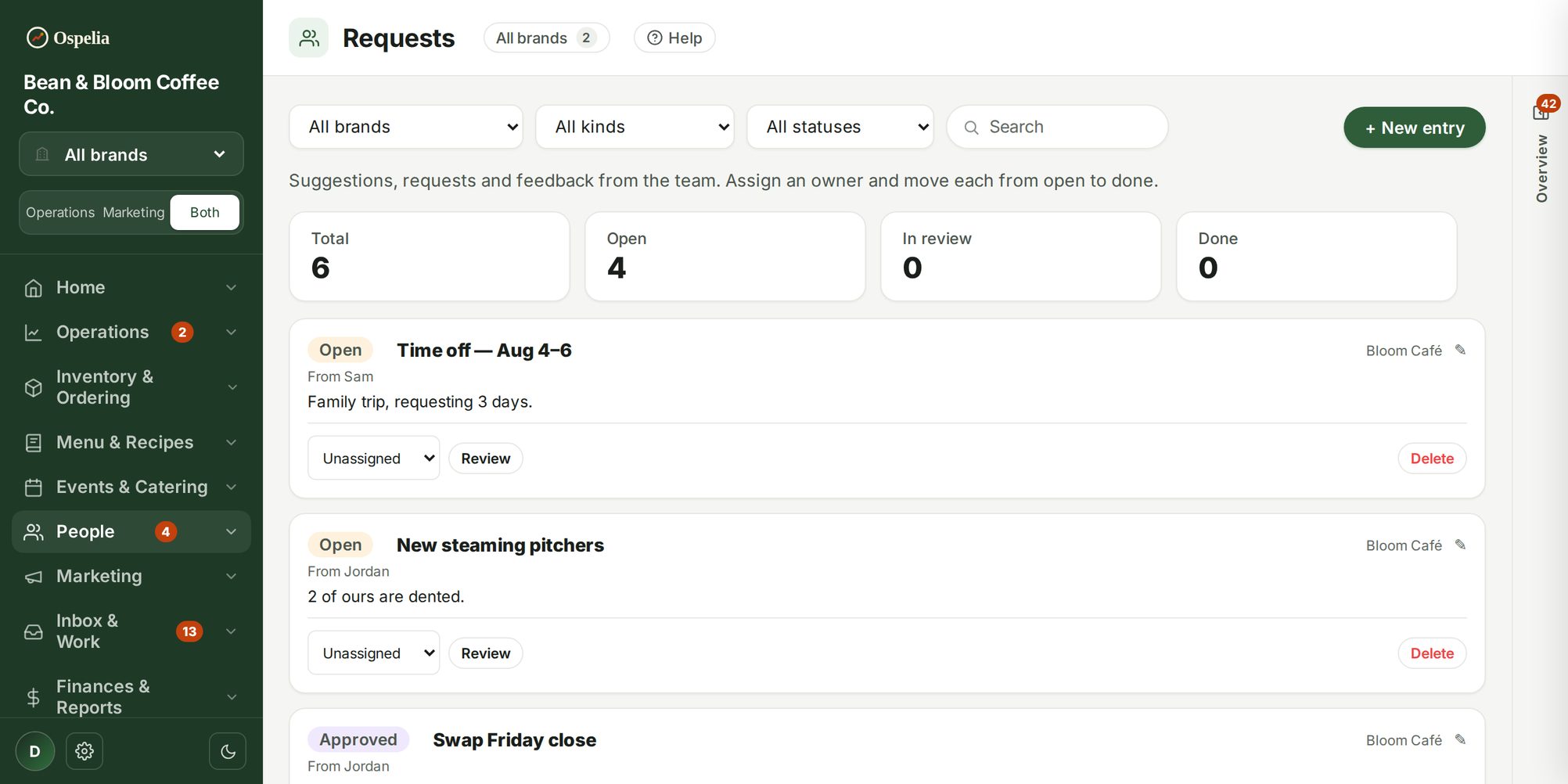Screen dimensions: 1568x784
Task: Edit the Time off request pencil icon
Action: tap(1460, 350)
